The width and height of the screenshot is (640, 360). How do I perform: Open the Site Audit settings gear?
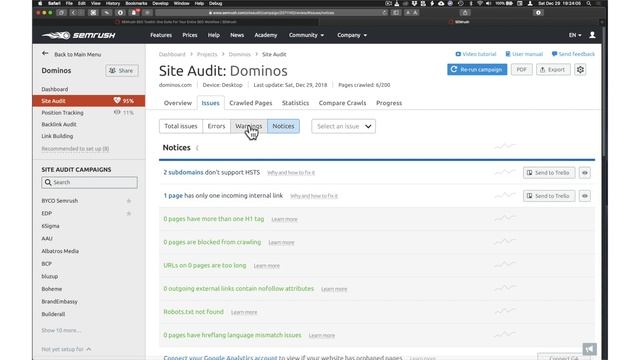(580, 70)
